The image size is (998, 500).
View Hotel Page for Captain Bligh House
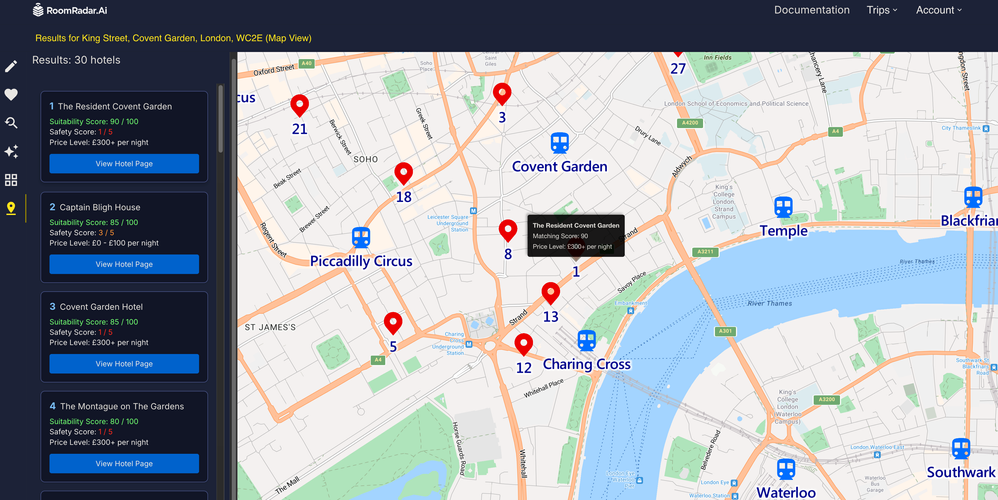124,264
